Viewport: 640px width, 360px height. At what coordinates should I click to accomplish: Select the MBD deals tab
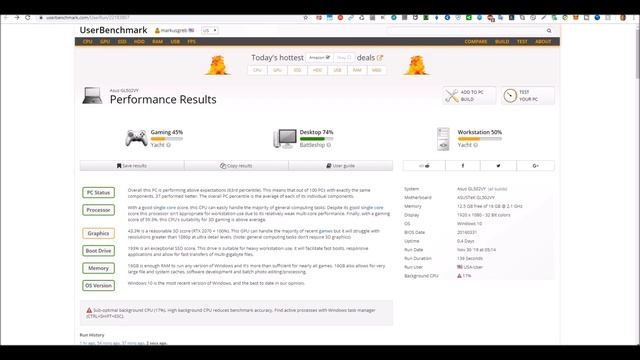coord(376,70)
